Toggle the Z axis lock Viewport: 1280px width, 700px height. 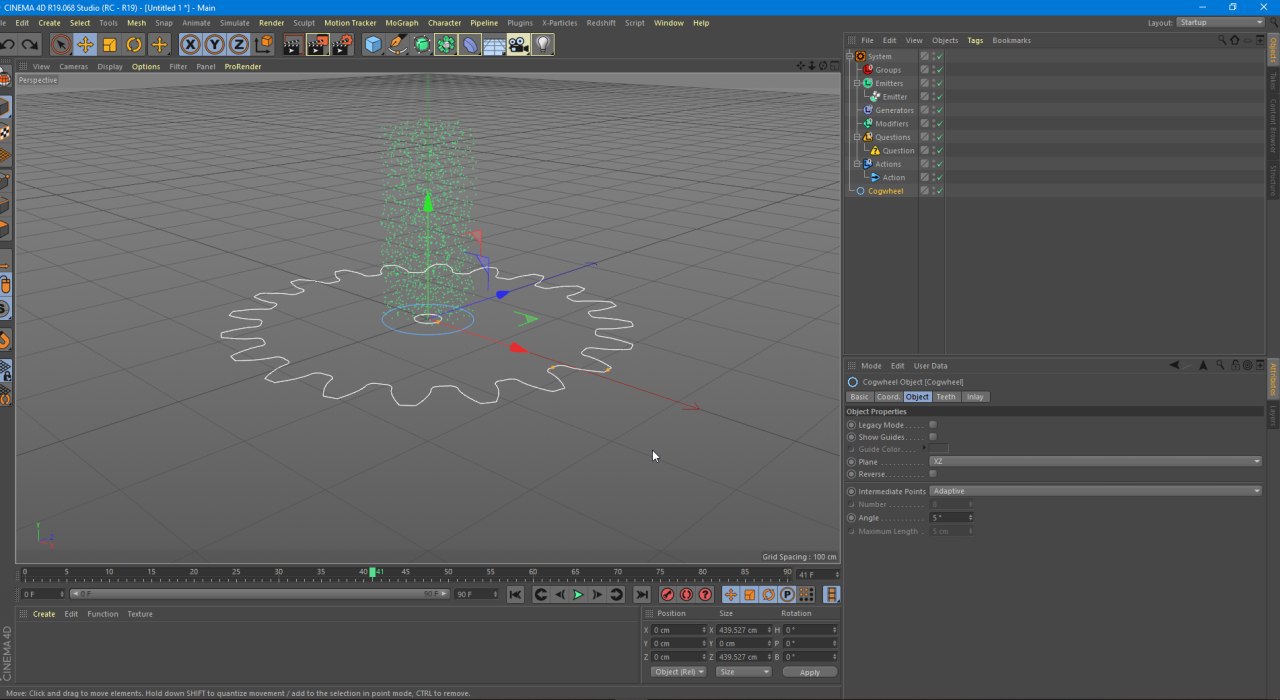[x=238, y=44]
